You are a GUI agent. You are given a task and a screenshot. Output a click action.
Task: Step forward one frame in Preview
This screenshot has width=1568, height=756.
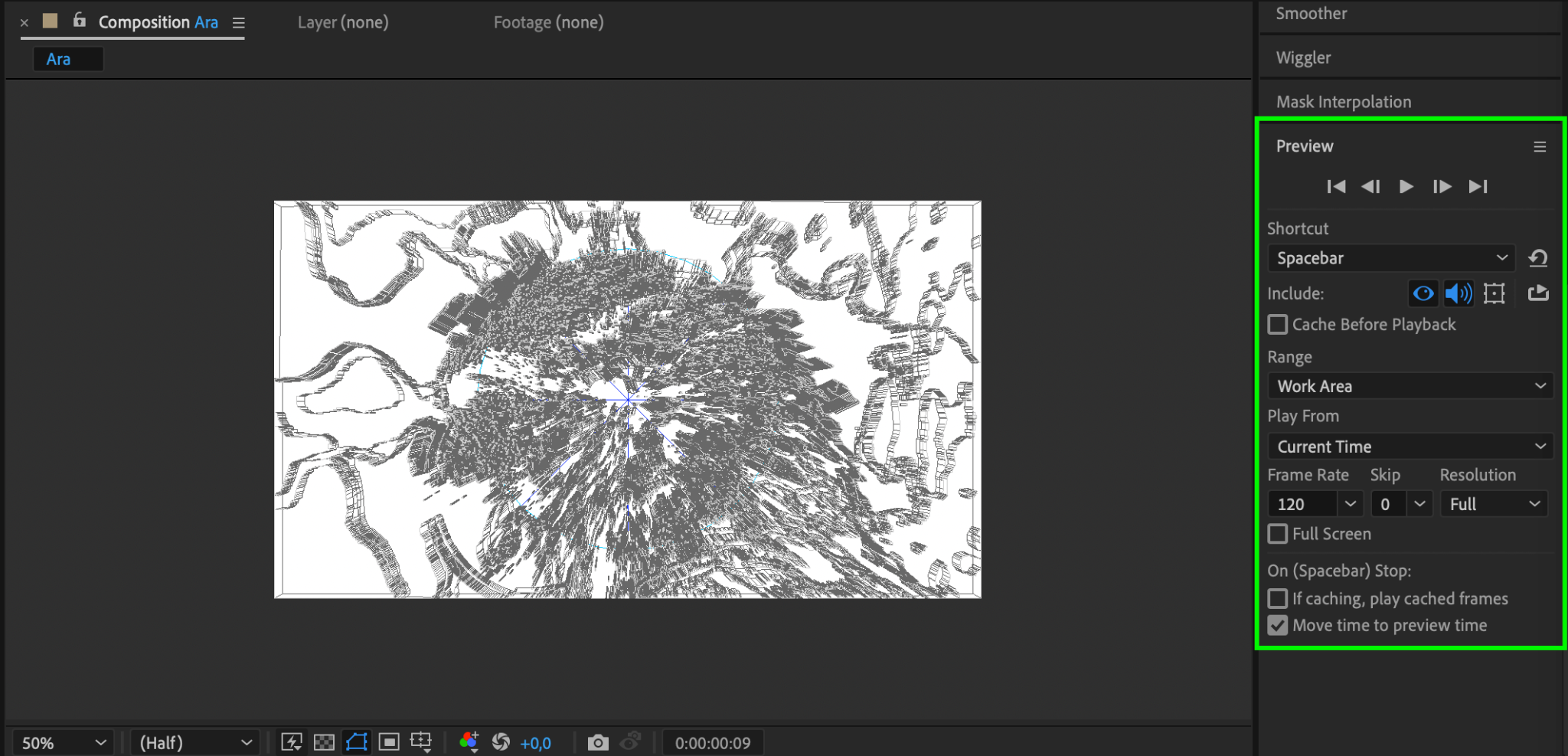point(1442,187)
